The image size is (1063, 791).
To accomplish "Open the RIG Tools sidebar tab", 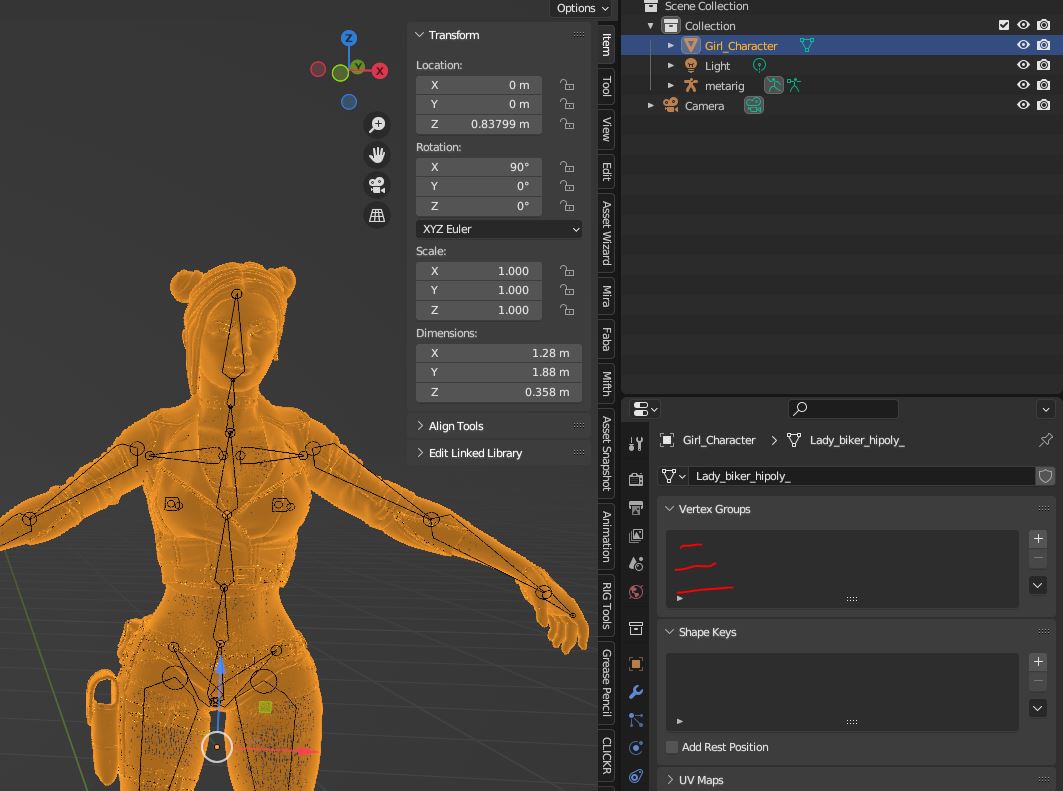I will coord(606,603).
